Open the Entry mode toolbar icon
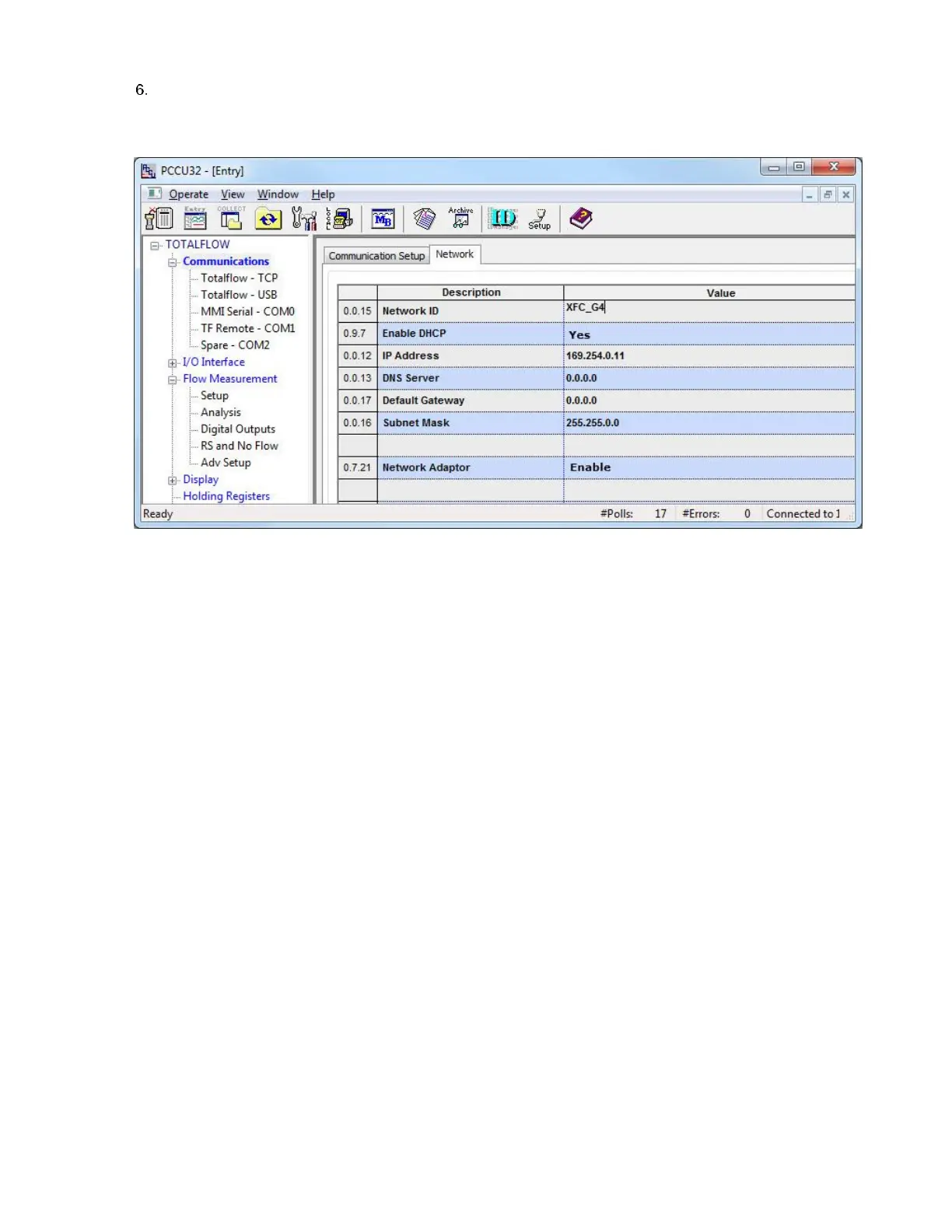The height and width of the screenshot is (1232, 952). tap(195, 219)
